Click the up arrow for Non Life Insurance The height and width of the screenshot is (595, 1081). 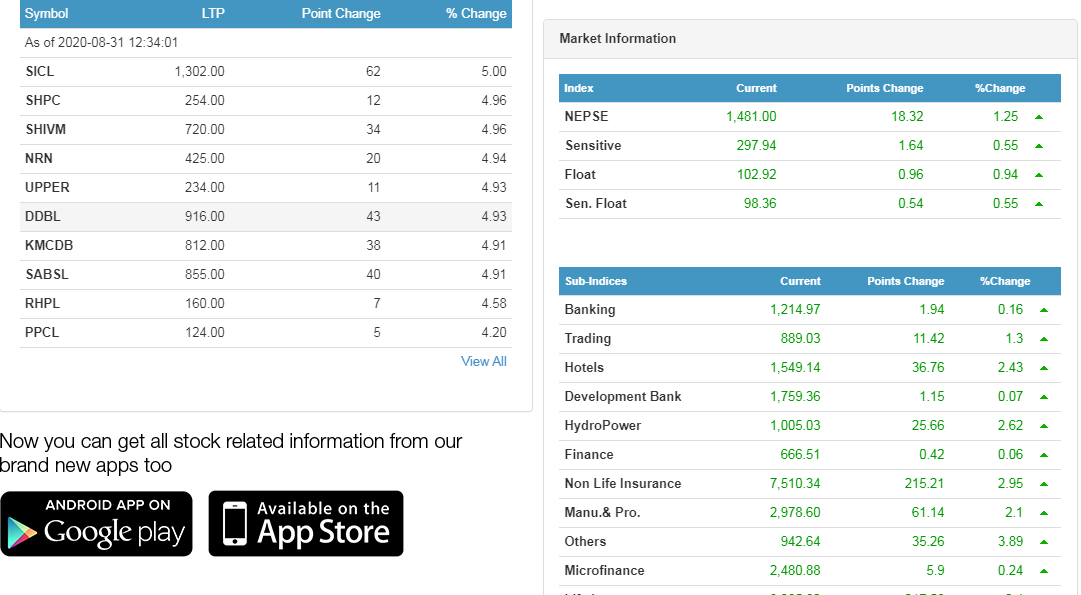(x=1043, y=484)
